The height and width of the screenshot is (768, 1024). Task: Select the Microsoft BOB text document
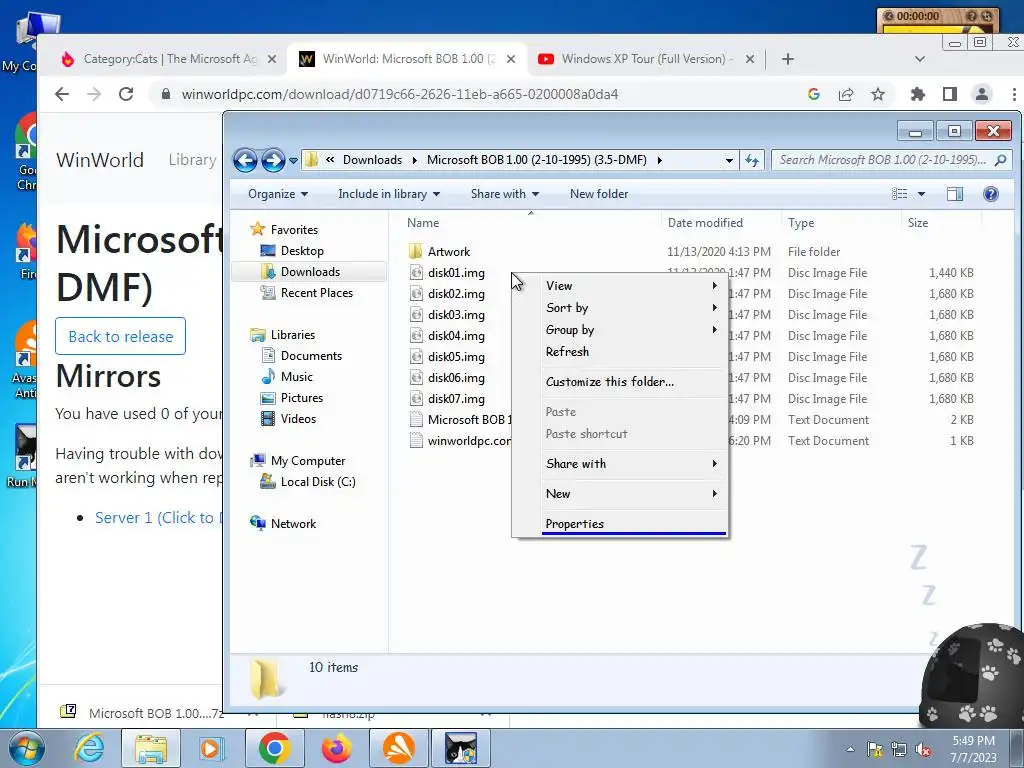click(x=460, y=419)
